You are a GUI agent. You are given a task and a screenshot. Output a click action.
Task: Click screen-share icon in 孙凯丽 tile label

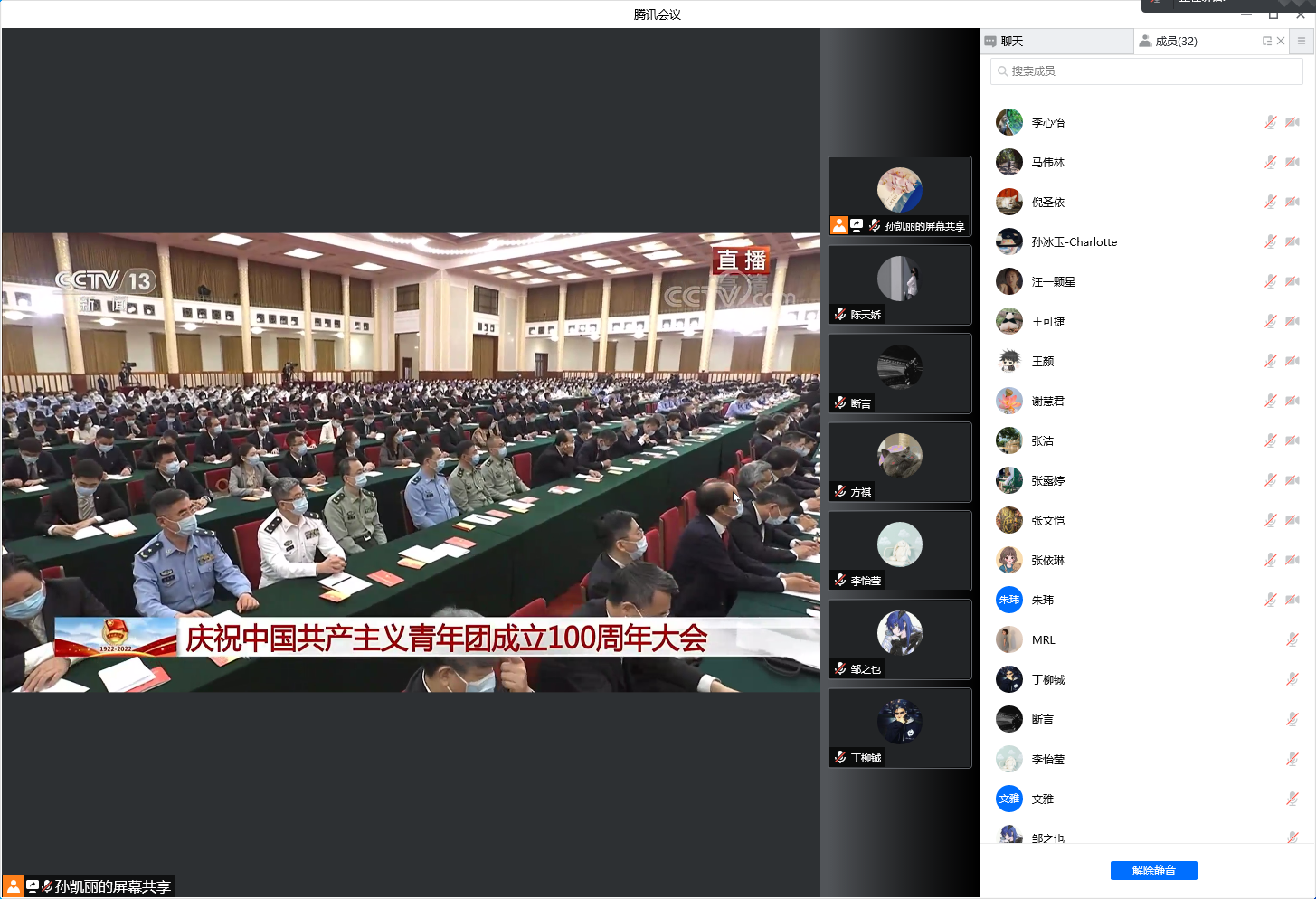click(x=857, y=225)
